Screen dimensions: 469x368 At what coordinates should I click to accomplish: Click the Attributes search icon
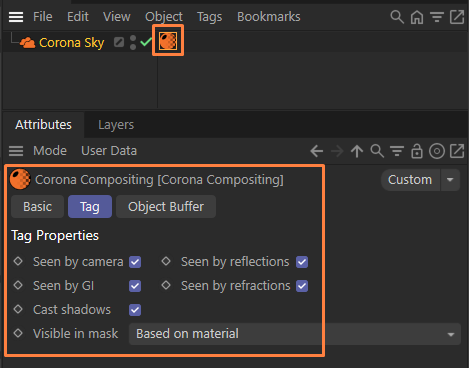tap(377, 151)
